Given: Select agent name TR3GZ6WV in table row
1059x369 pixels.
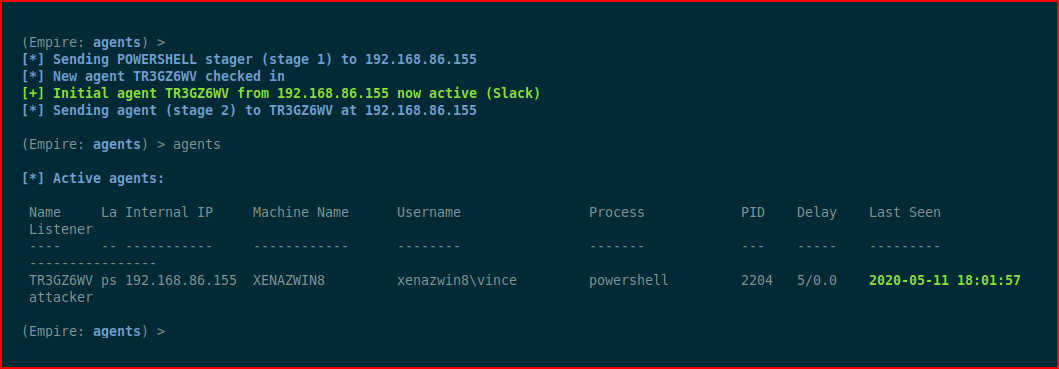Looking at the screenshot, I should (61, 280).
